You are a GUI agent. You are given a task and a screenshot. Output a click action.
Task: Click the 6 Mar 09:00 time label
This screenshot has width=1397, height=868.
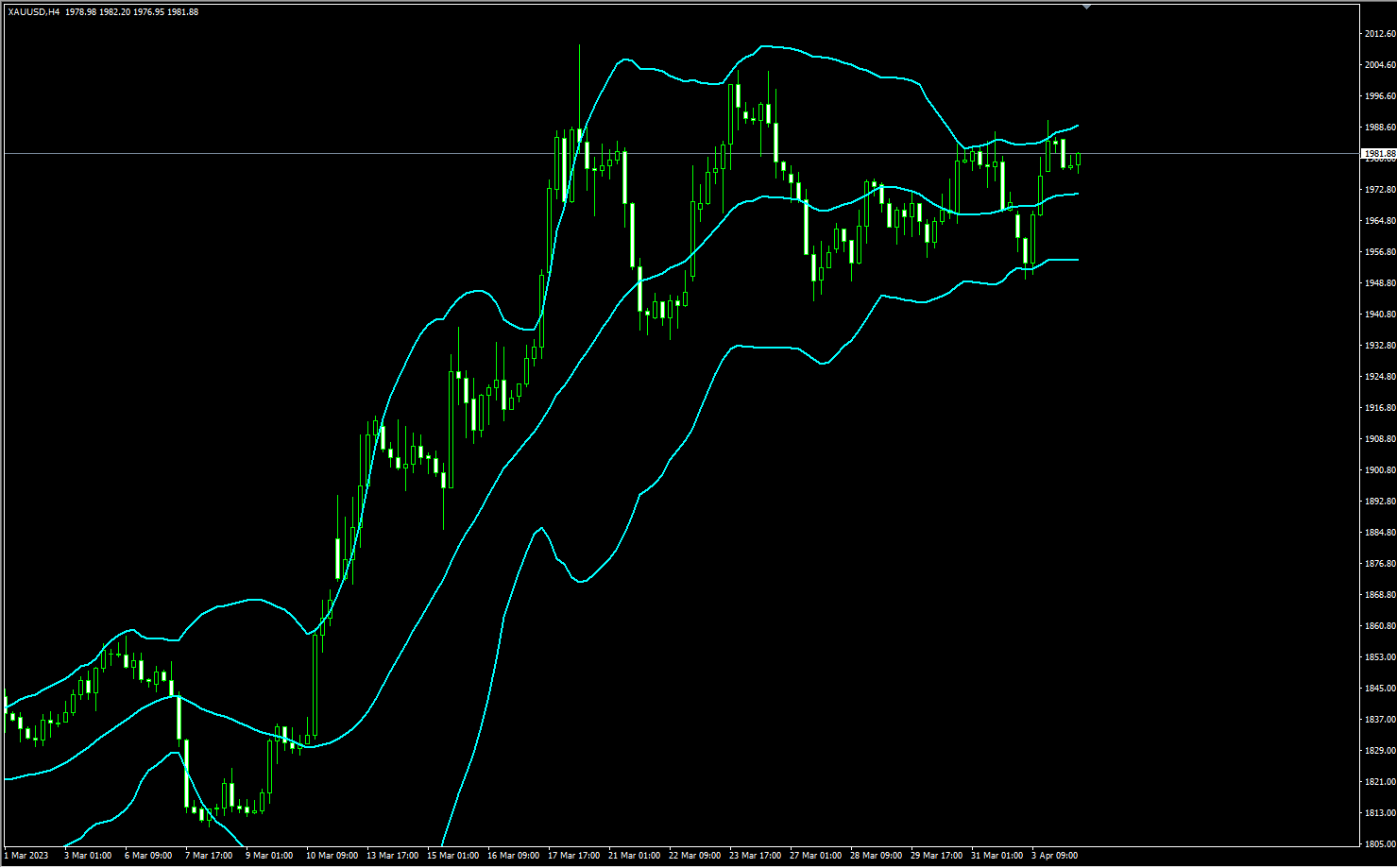pos(148,856)
